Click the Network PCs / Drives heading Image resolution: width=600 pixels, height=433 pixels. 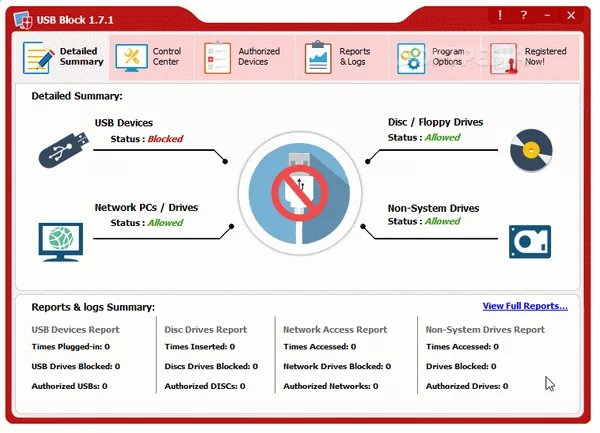(x=146, y=208)
